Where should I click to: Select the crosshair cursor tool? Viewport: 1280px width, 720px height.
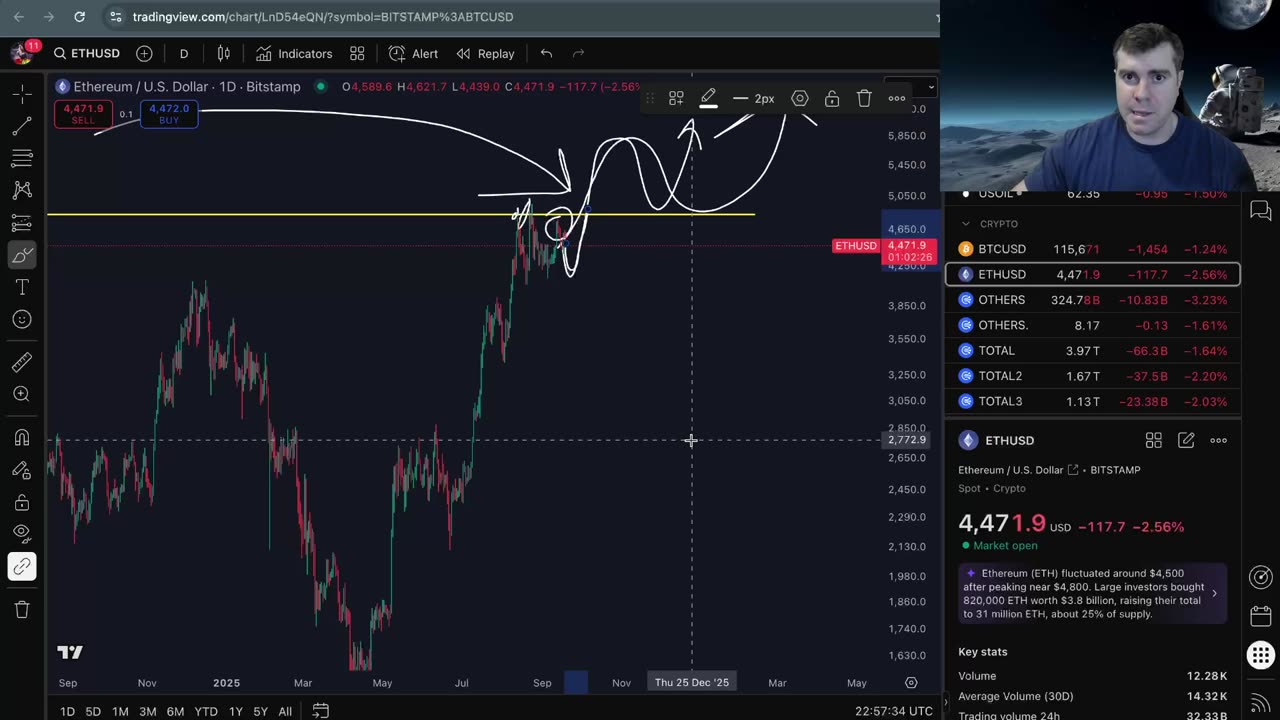click(22, 94)
